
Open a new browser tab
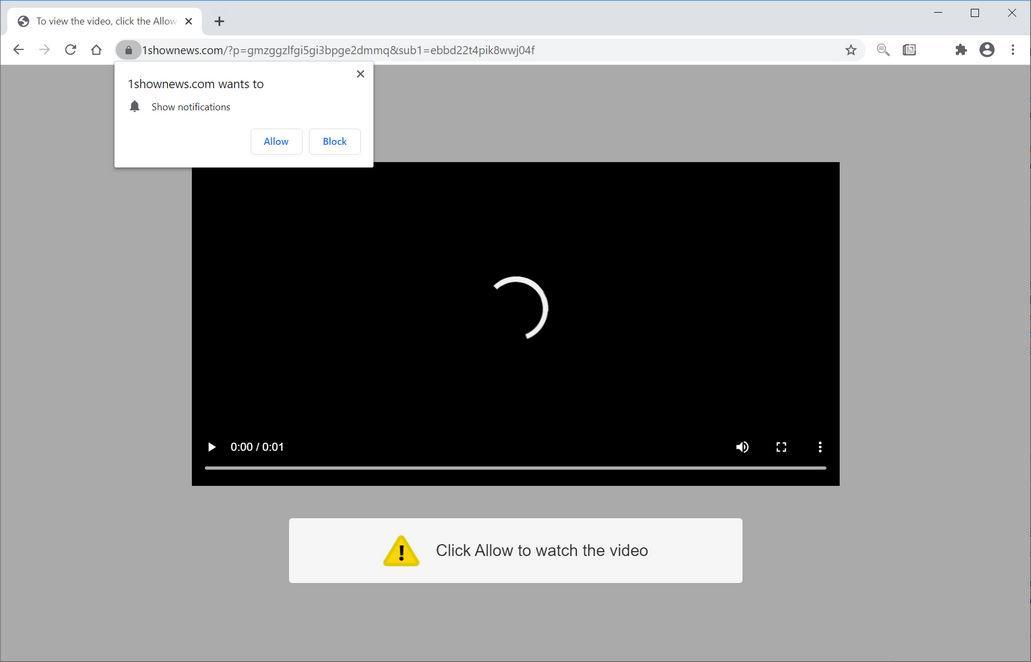tap(219, 20)
